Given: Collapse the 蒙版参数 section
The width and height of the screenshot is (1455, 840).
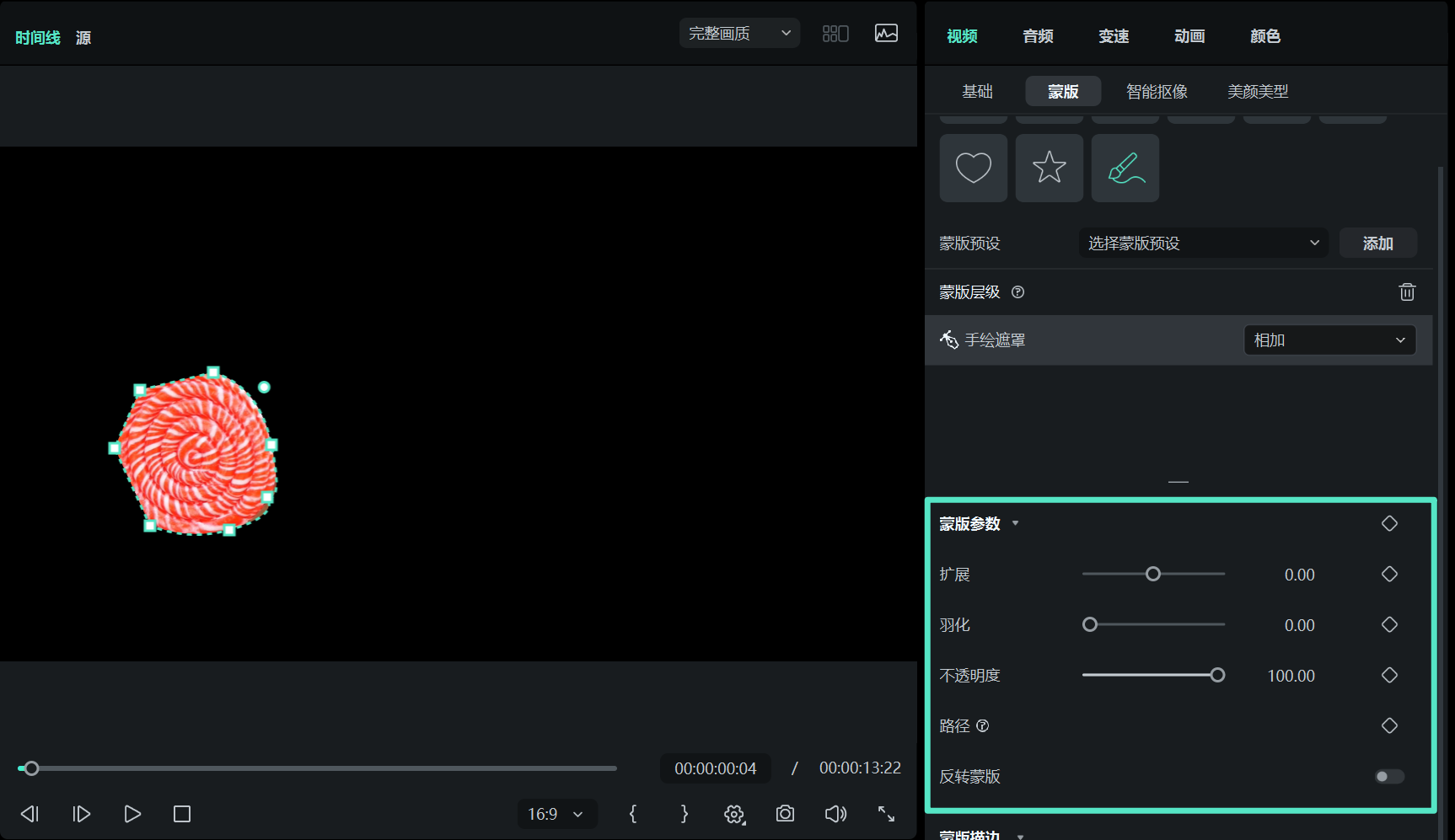Looking at the screenshot, I should coord(1016,523).
